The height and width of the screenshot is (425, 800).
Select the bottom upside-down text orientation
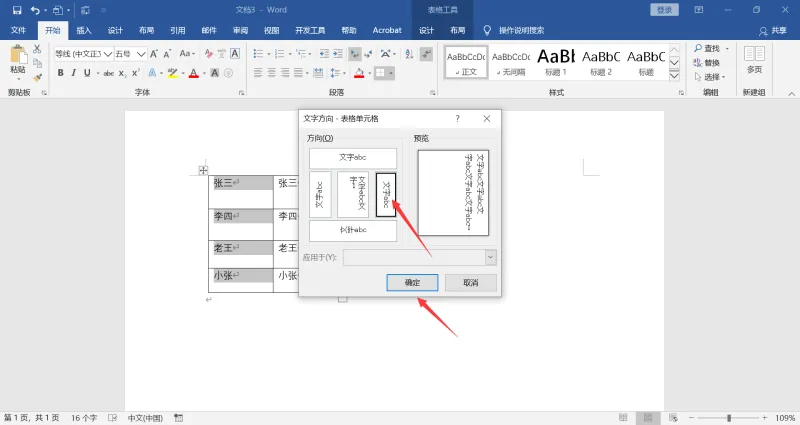(353, 231)
